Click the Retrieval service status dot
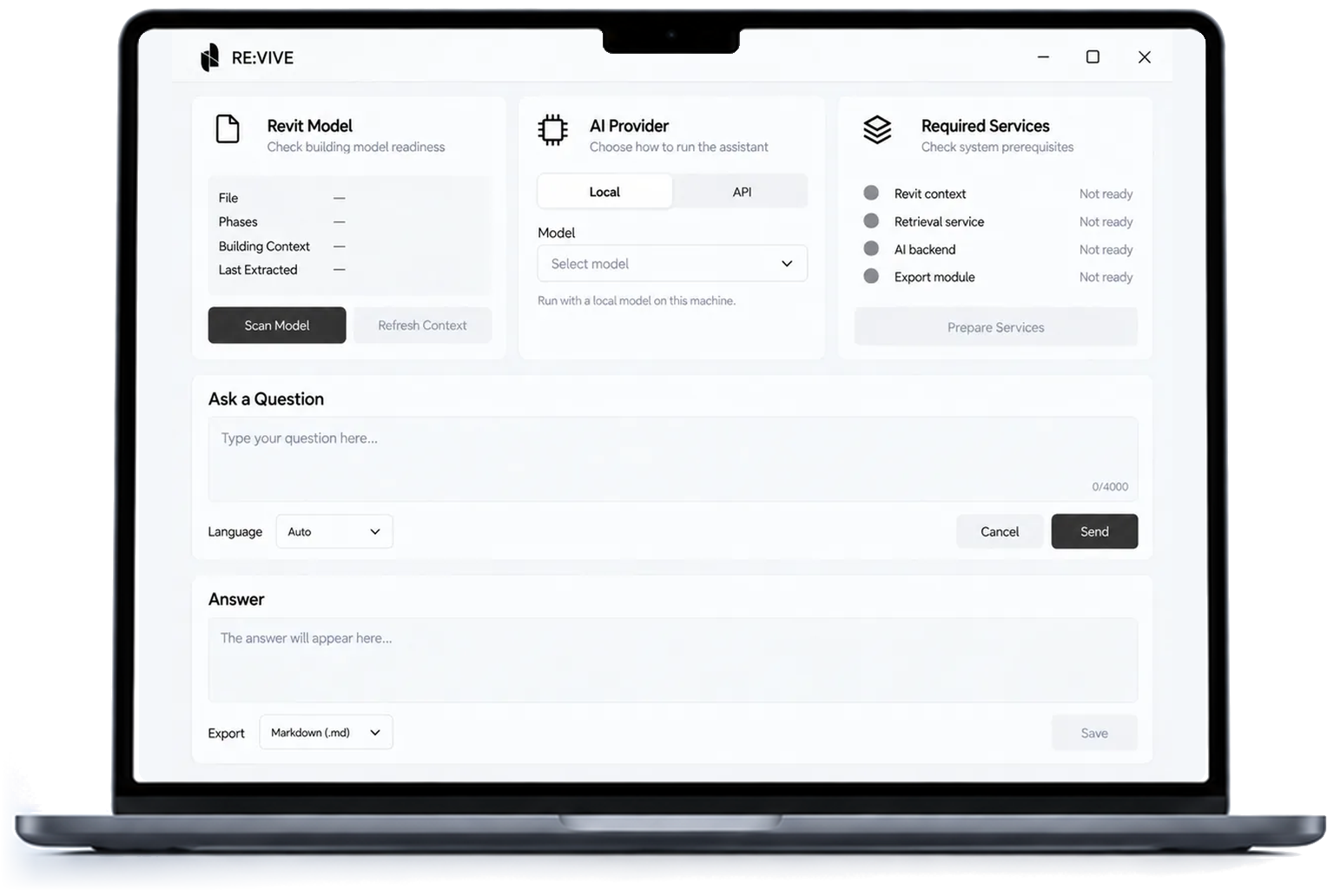This screenshot has height=896, width=1334. (871, 221)
